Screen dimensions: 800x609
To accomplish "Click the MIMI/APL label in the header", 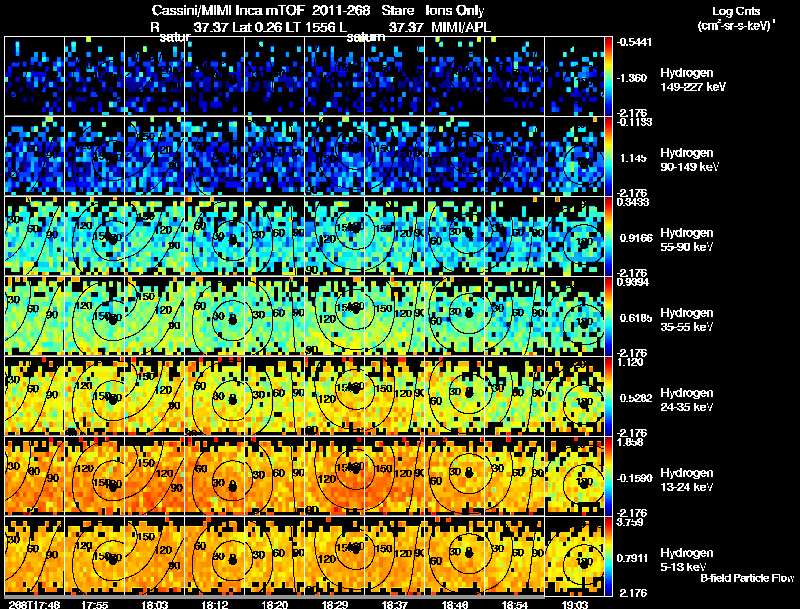I will 461,27.
